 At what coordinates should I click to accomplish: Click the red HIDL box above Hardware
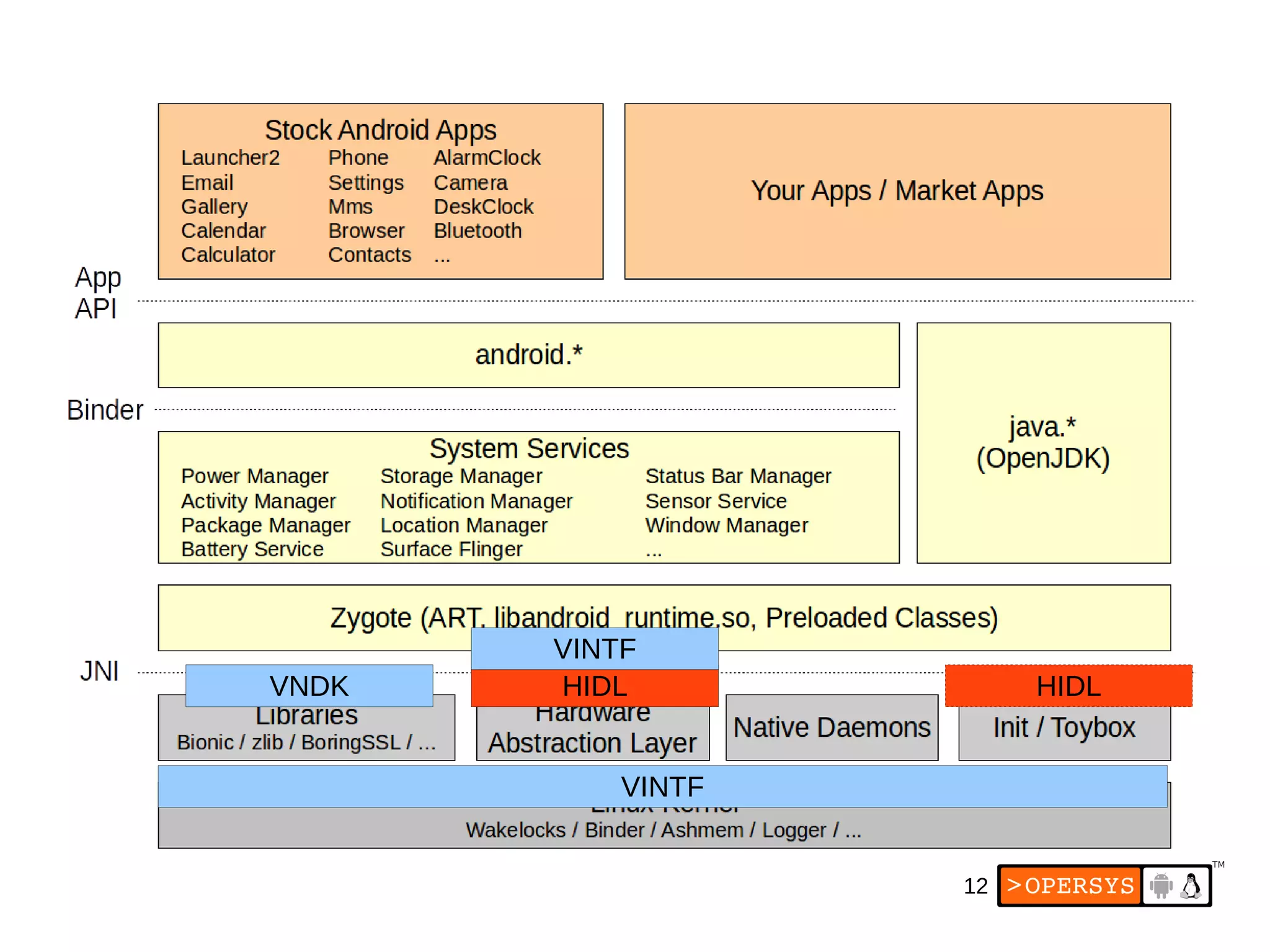pyautogui.click(x=594, y=687)
